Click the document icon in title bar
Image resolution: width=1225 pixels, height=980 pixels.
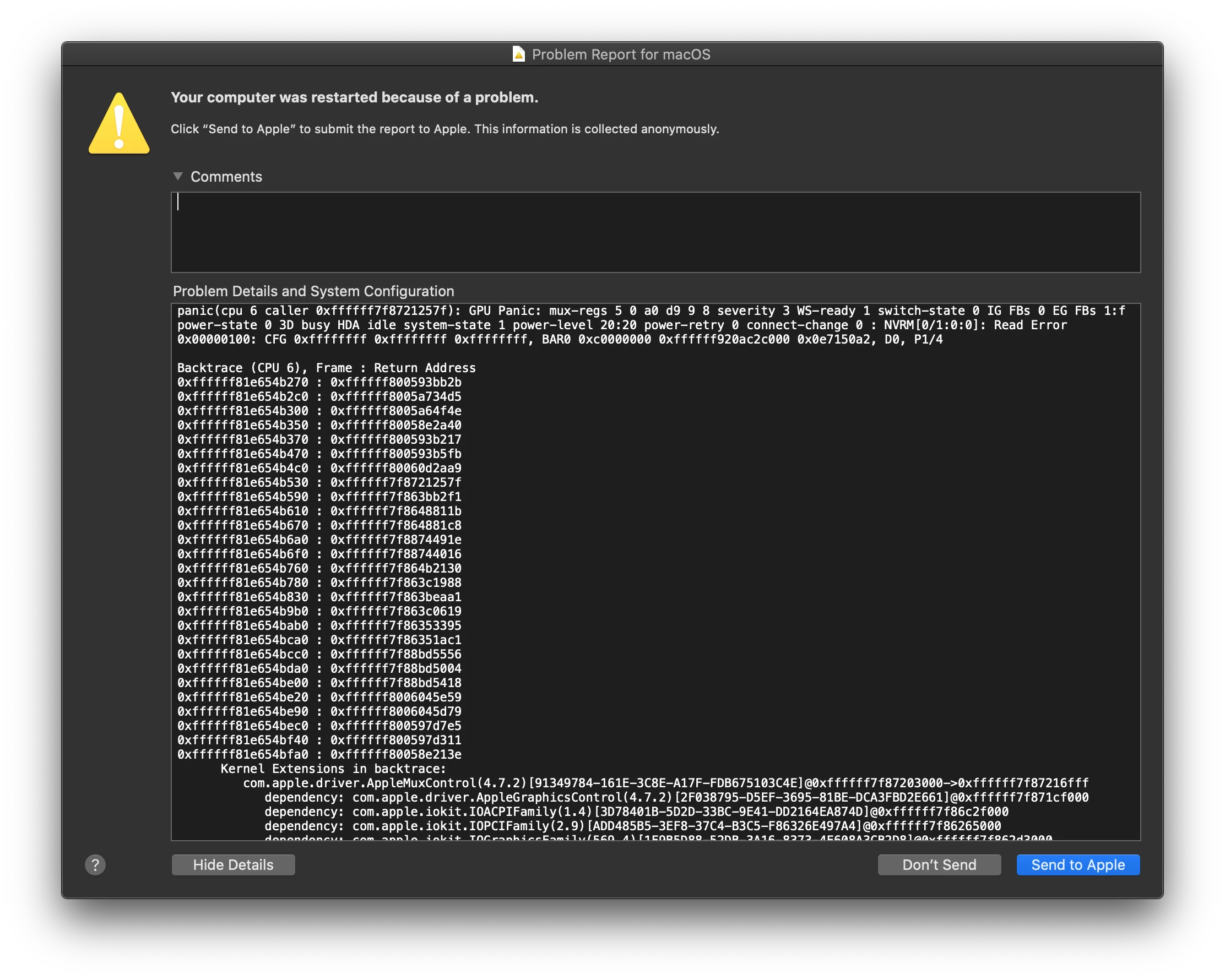[518, 55]
